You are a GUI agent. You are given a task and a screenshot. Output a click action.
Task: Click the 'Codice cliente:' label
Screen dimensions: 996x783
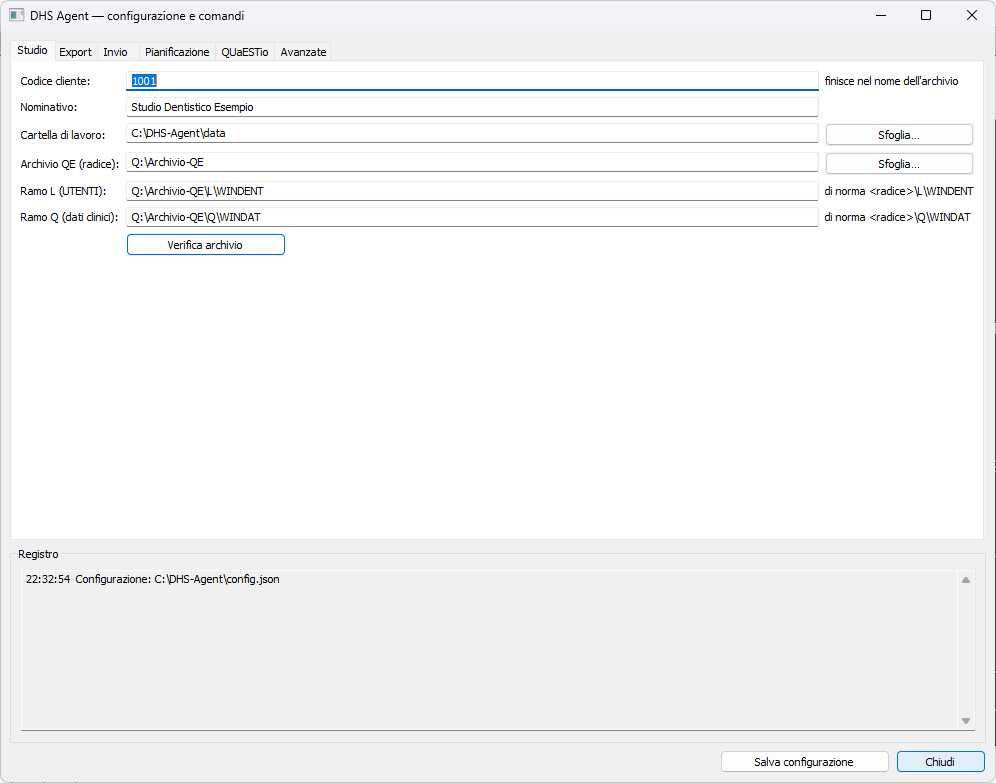(x=55, y=81)
